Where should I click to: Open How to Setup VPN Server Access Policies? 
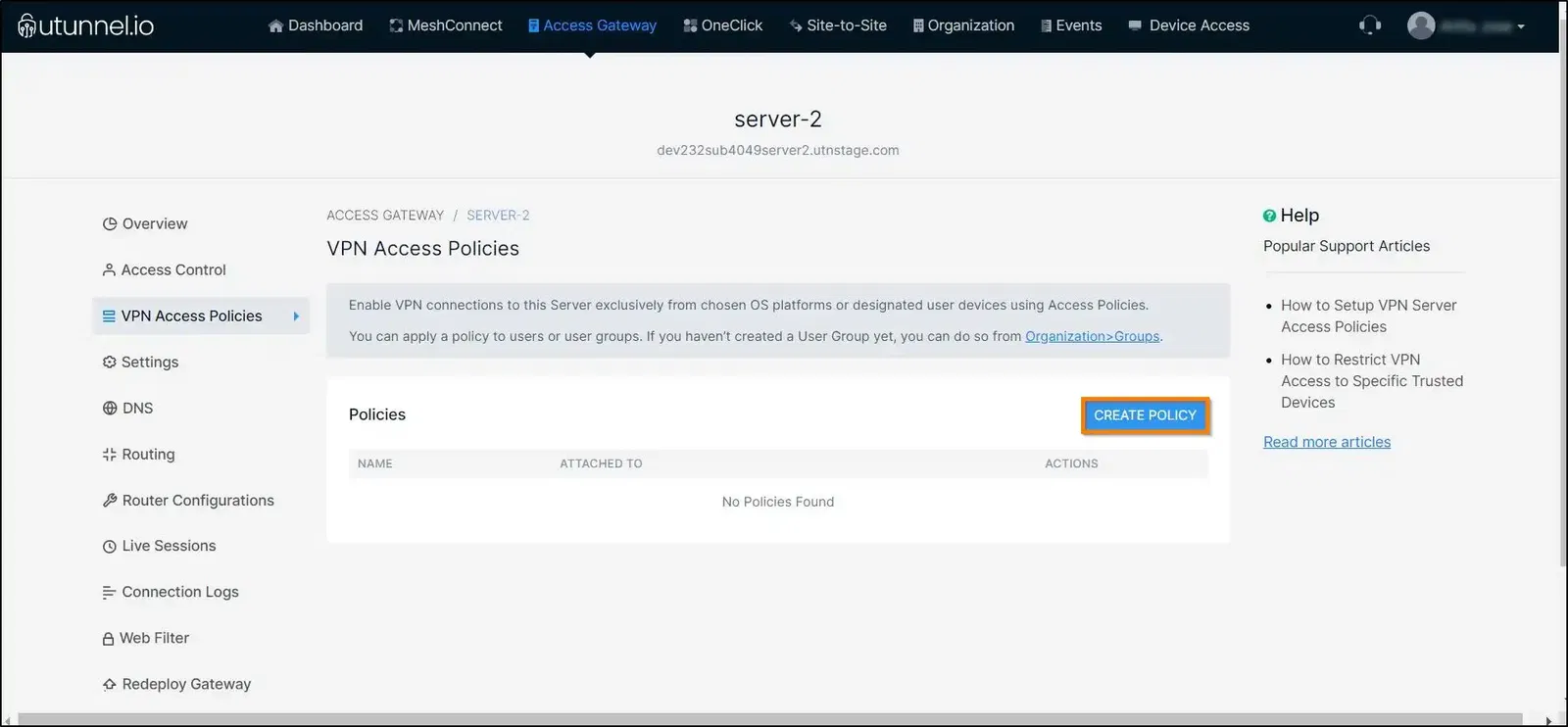(1369, 315)
